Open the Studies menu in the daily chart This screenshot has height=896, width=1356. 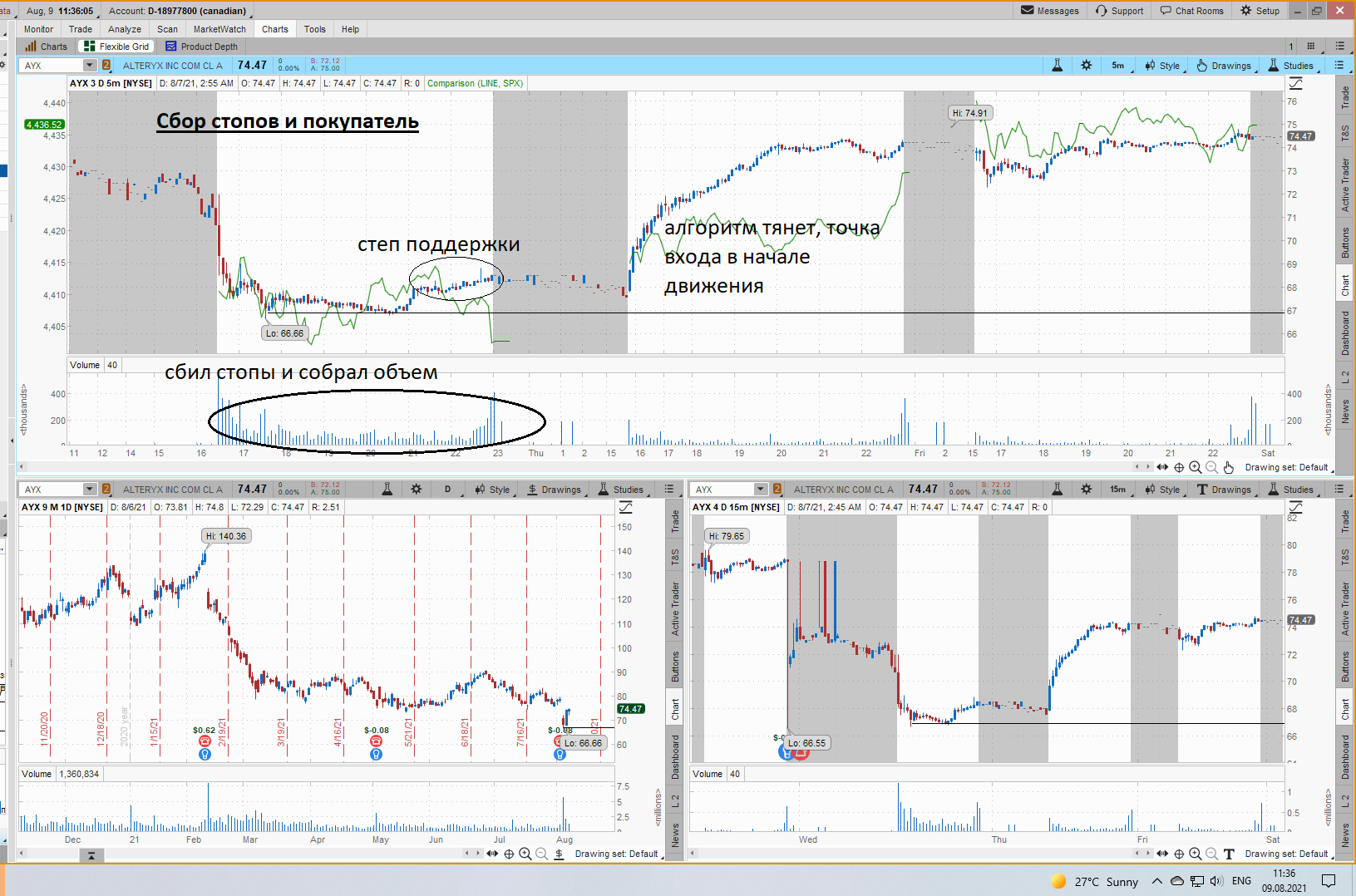point(620,490)
